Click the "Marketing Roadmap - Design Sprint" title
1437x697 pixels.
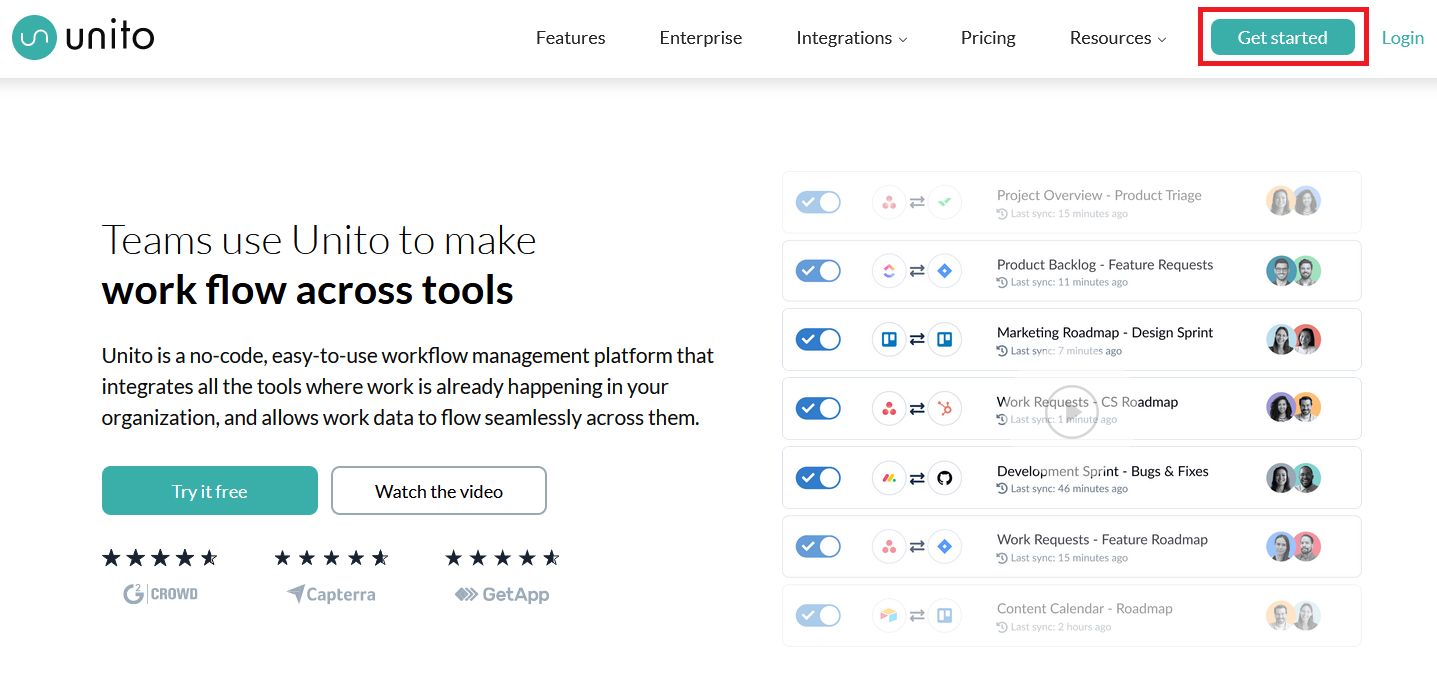coord(1105,333)
